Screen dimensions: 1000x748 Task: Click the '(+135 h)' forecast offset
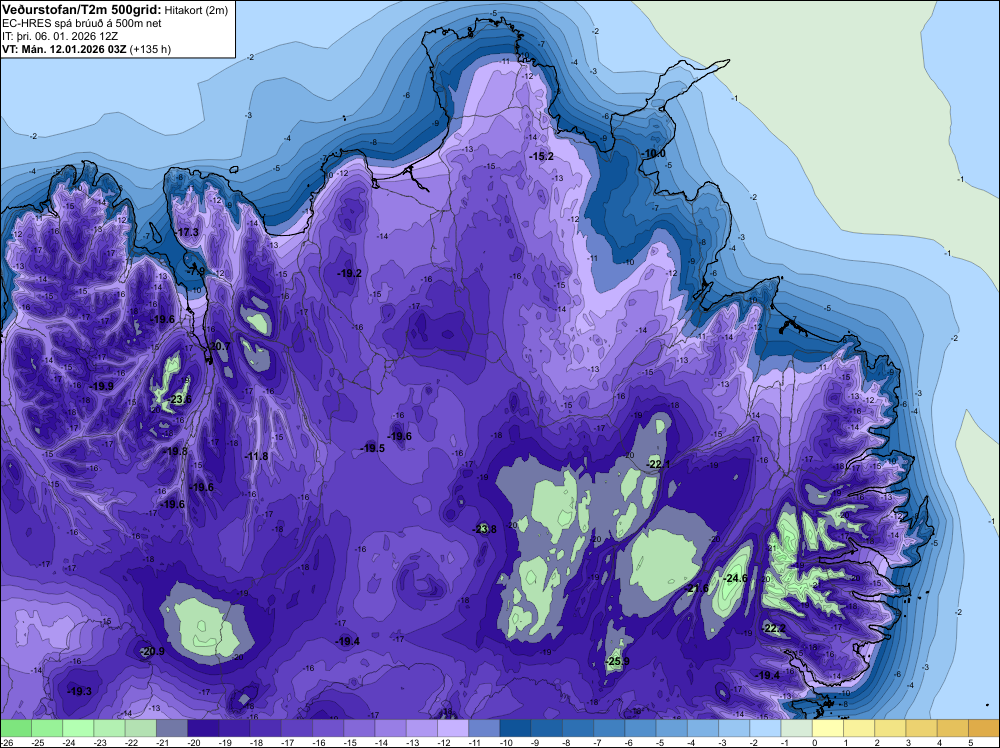(x=150, y=49)
